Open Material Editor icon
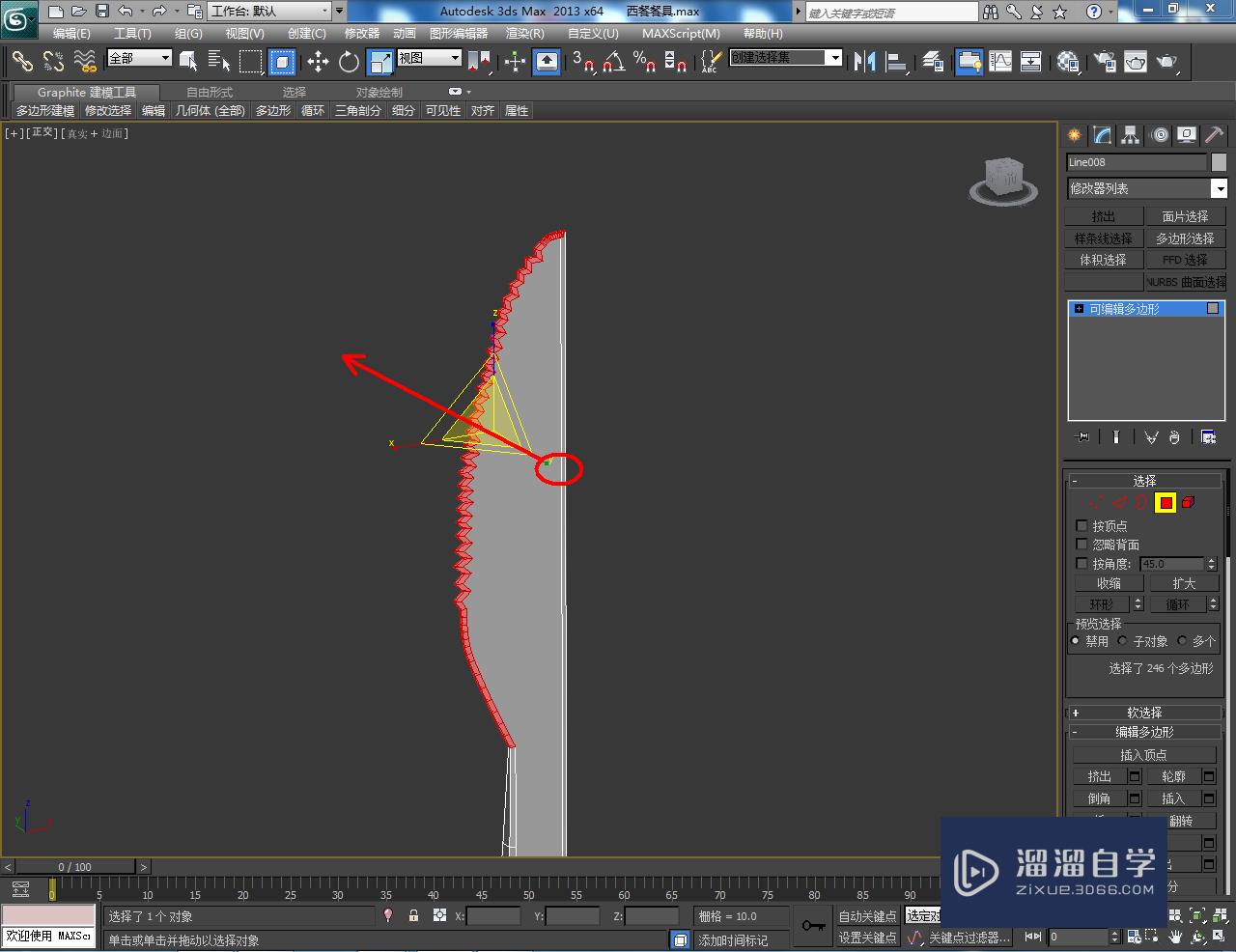 [1068, 62]
